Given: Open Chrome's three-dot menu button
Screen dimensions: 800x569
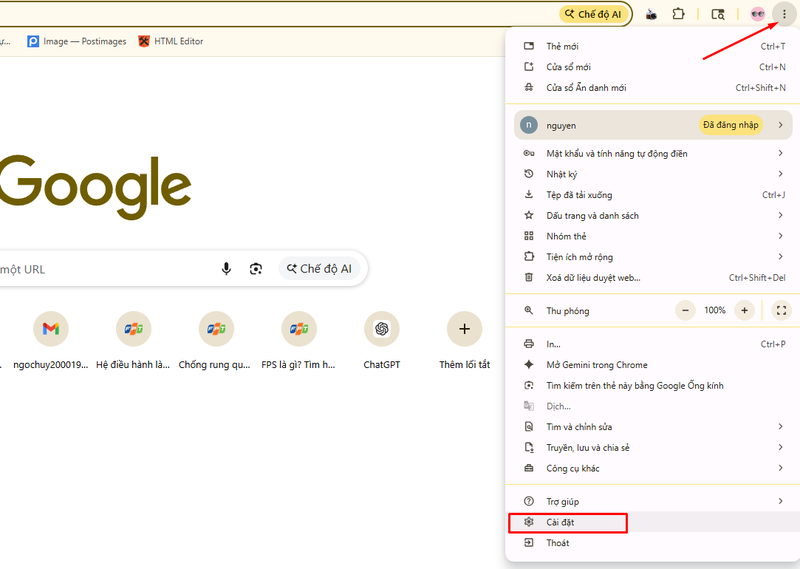Looking at the screenshot, I should (784, 14).
